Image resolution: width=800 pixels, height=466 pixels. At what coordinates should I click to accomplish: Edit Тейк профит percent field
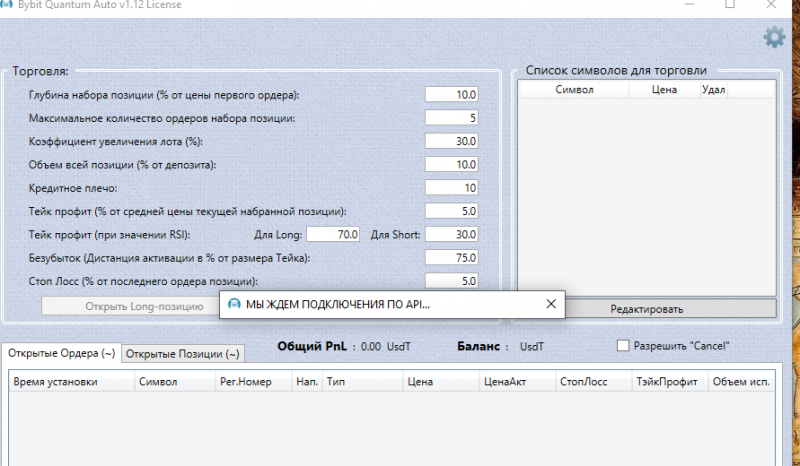452,211
